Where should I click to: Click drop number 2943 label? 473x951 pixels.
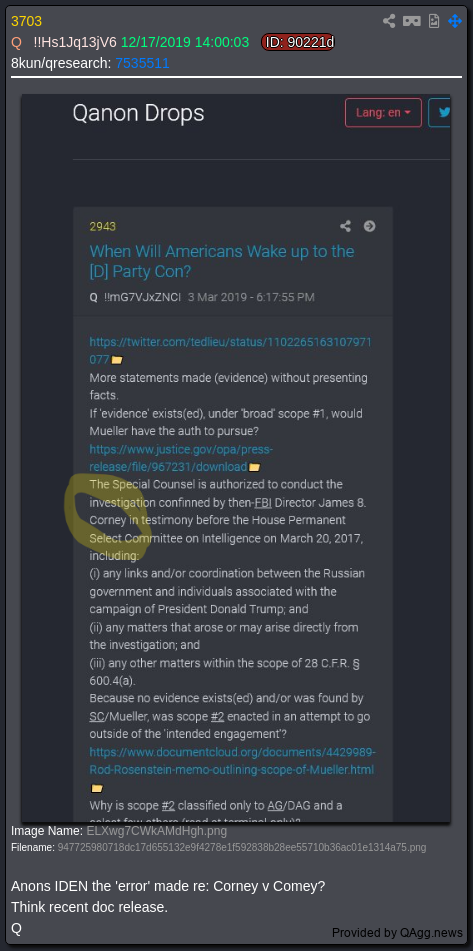pos(102,227)
